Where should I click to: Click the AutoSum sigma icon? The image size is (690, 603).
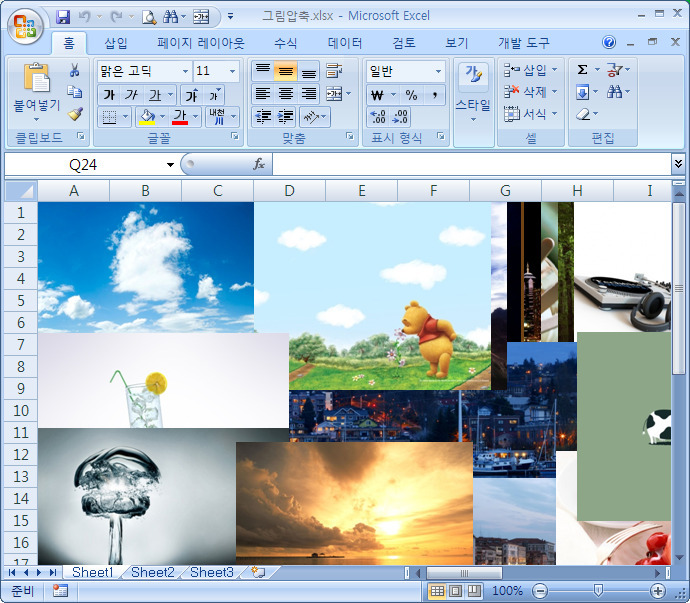coord(583,70)
